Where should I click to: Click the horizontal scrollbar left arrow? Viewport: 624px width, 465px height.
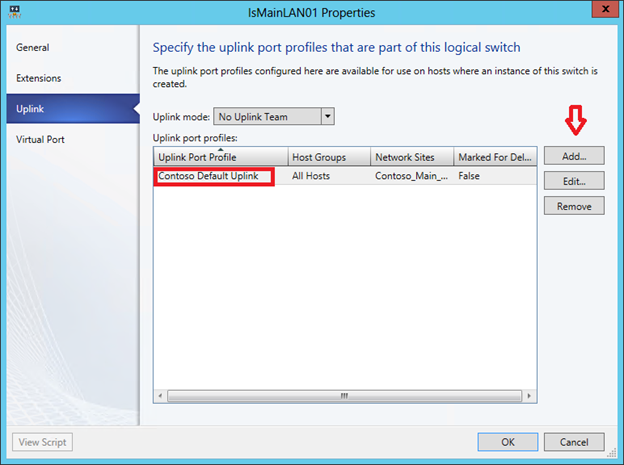click(160, 396)
